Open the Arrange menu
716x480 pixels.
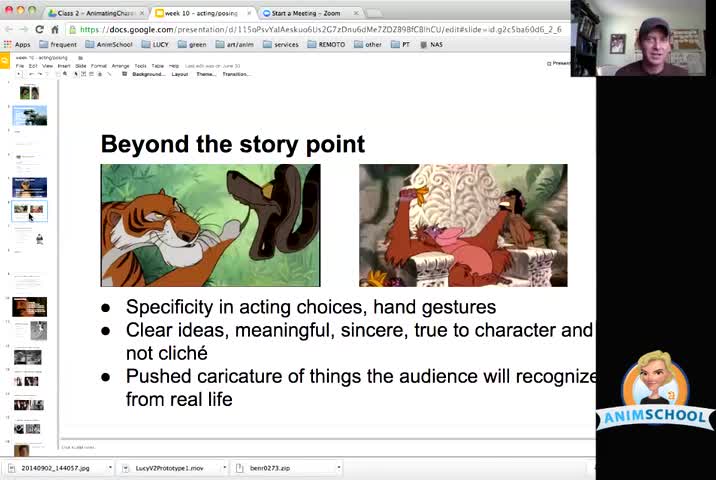pos(121,66)
